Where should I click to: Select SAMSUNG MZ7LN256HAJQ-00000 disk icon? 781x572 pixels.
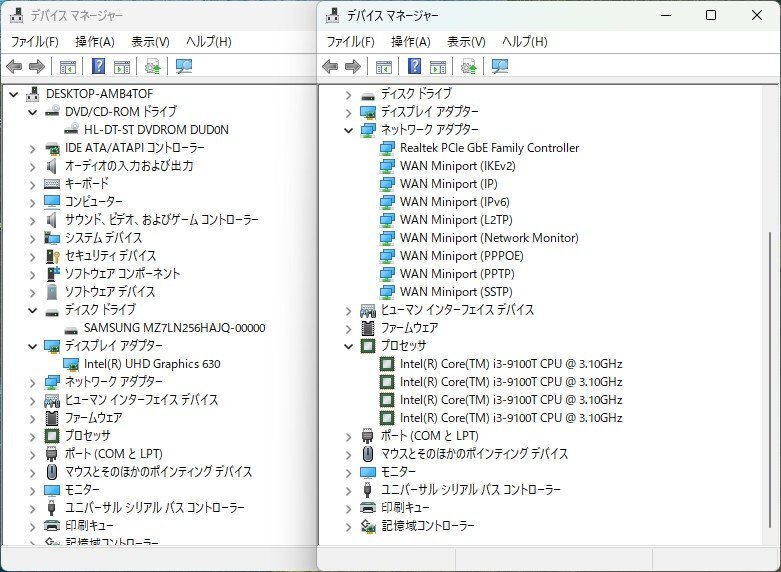tap(72, 329)
